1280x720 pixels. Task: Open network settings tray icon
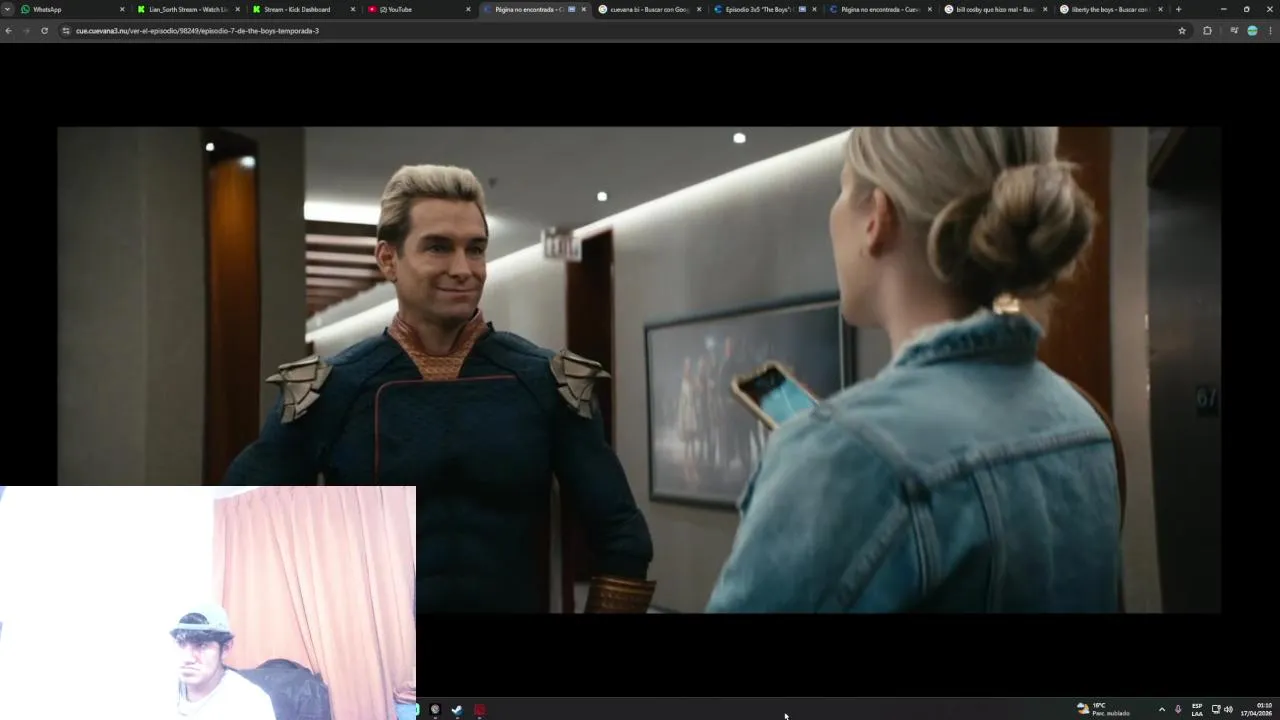(1216, 710)
